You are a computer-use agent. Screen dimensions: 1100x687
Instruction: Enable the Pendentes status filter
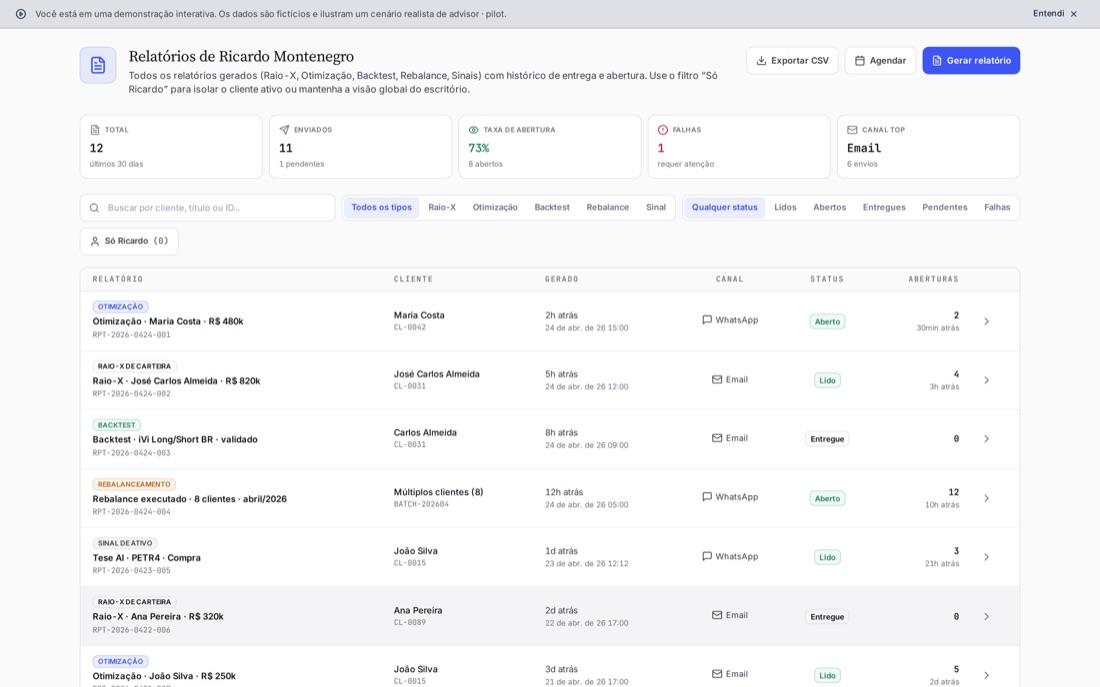pos(944,208)
